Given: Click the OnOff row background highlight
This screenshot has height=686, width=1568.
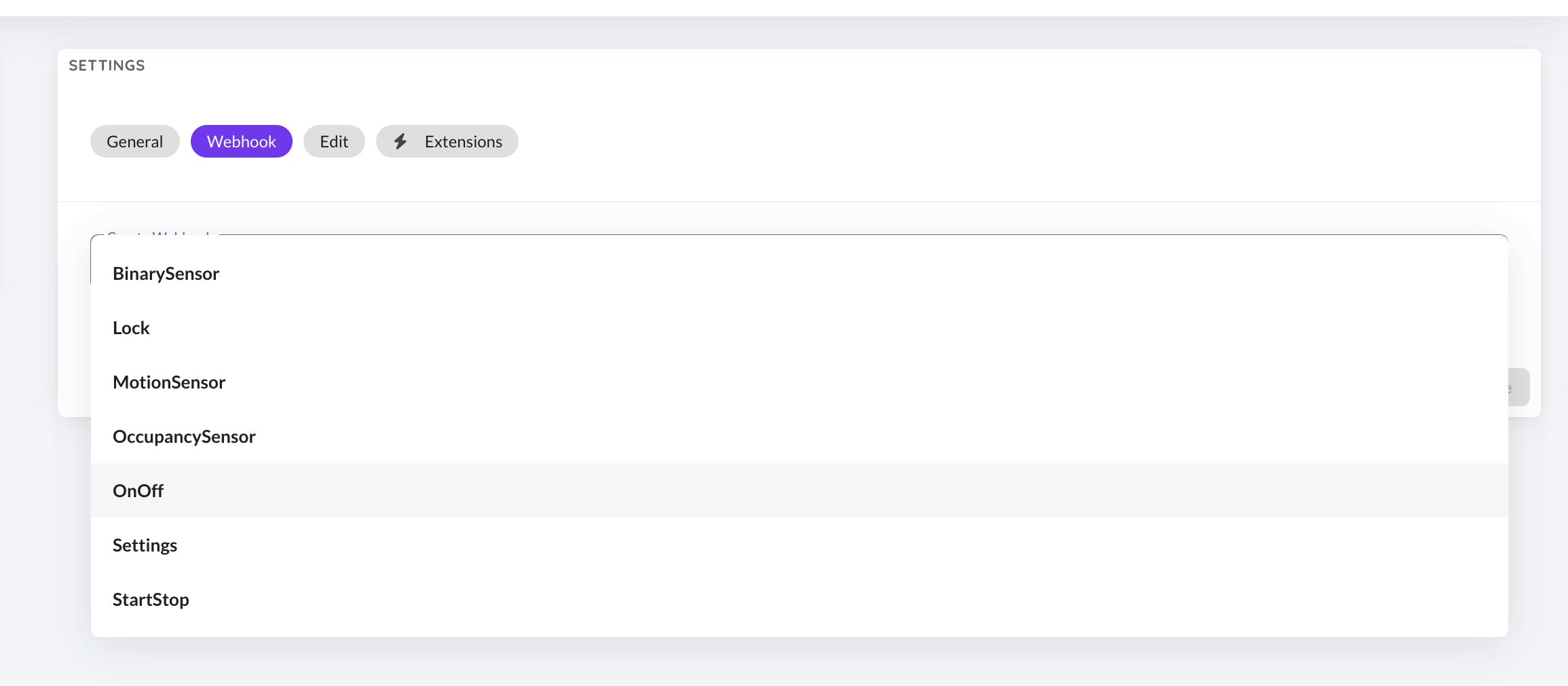Looking at the screenshot, I should click(815, 490).
